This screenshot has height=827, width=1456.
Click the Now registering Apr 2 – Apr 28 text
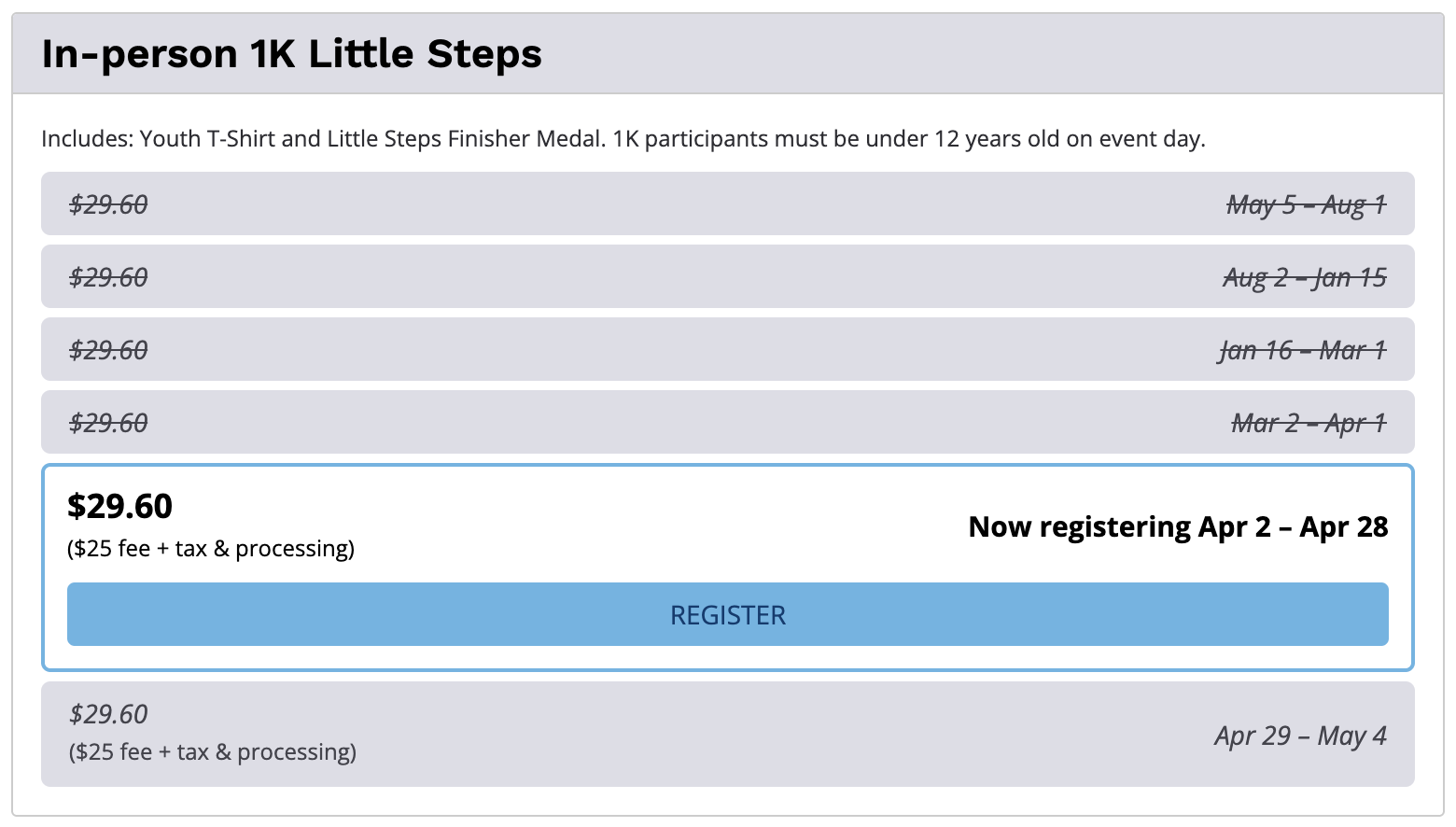click(1178, 526)
